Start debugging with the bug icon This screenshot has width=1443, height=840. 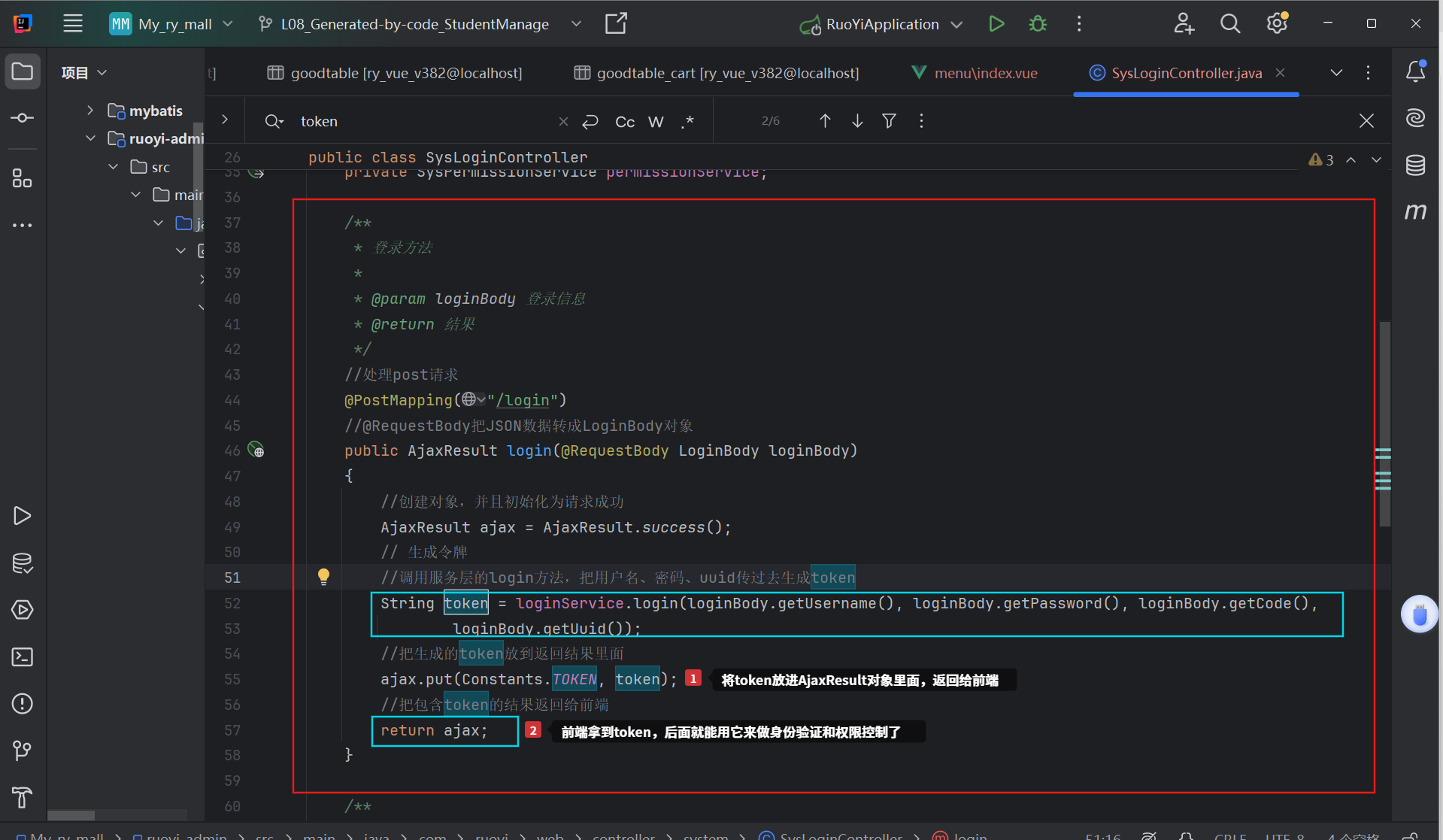tap(1038, 23)
